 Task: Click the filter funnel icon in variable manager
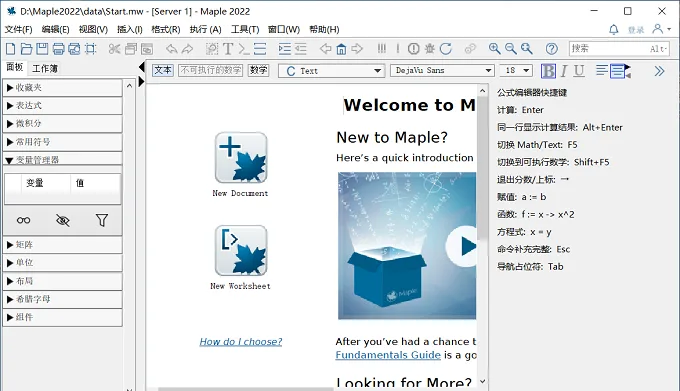click(101, 220)
